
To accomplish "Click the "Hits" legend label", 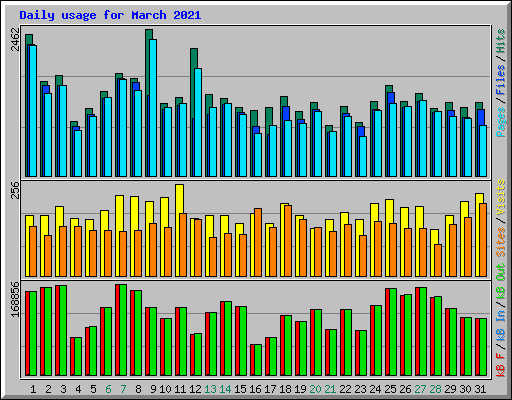I will coord(501,41).
